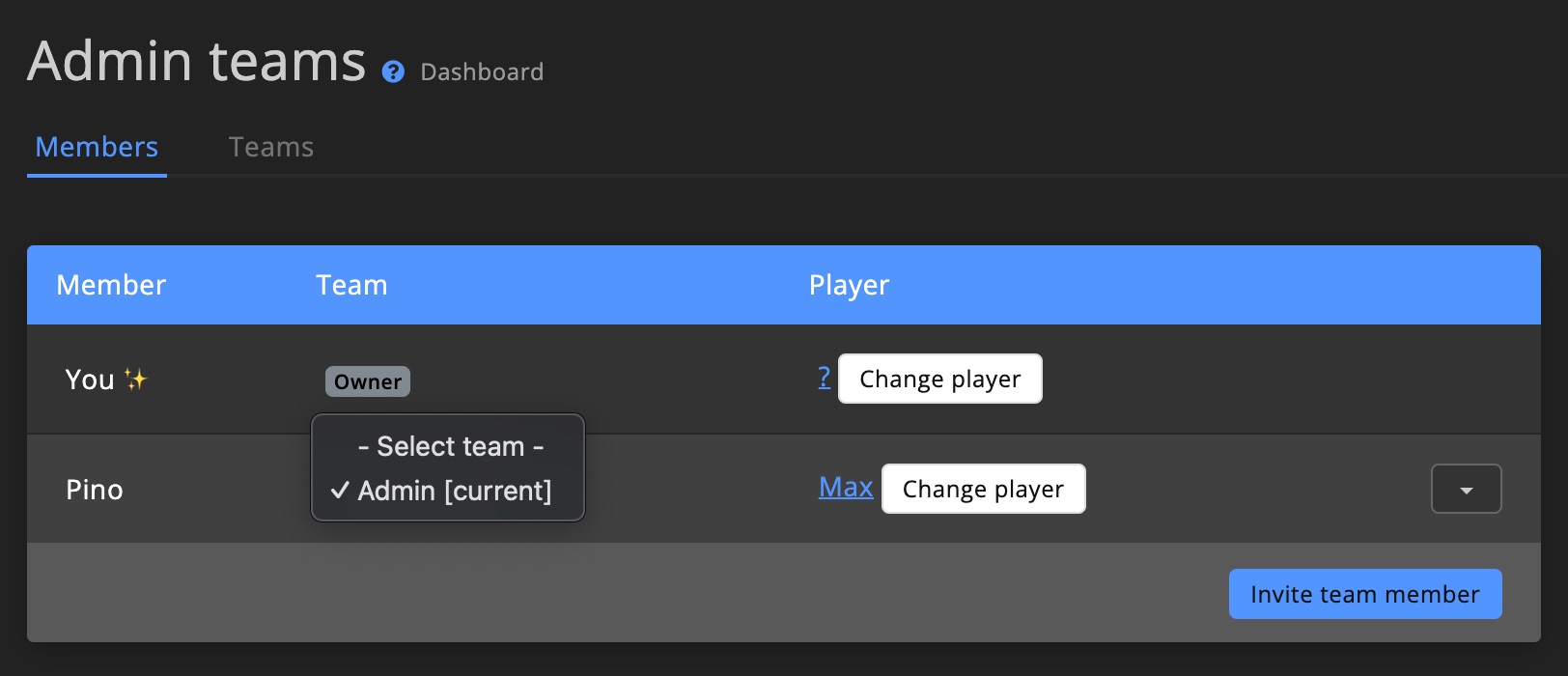Image resolution: width=1568 pixels, height=676 pixels.
Task: Switch to the Members tab
Action: pyautogui.click(x=97, y=146)
